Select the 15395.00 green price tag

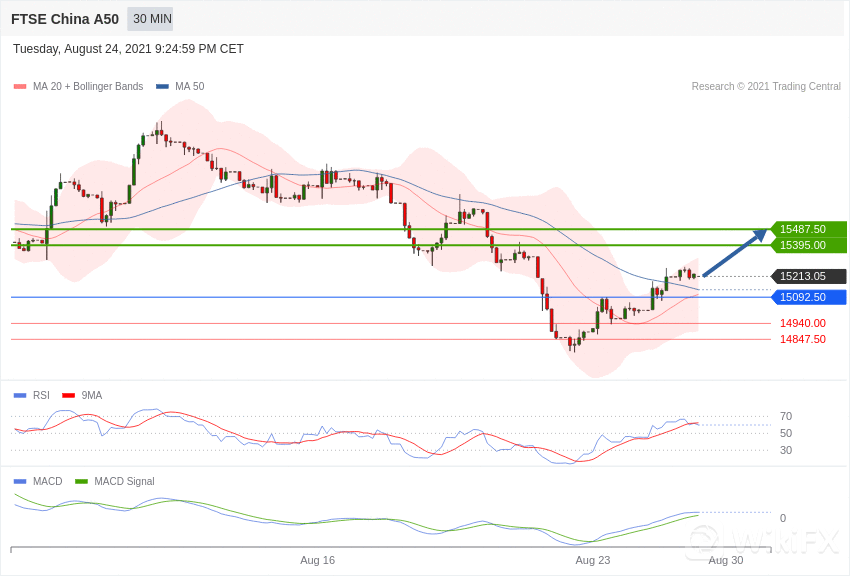(x=808, y=245)
